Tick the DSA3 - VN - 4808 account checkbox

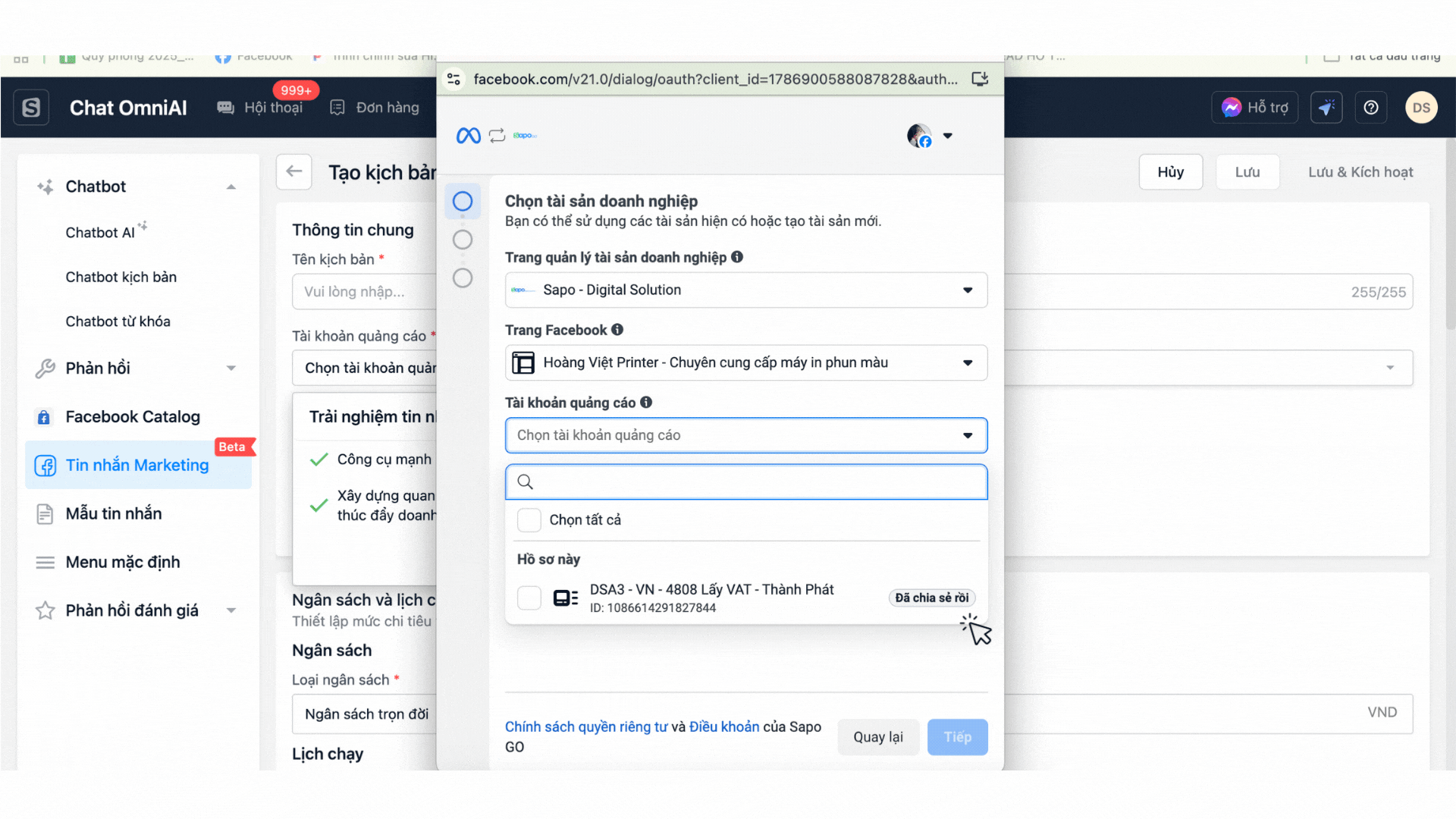(x=529, y=598)
